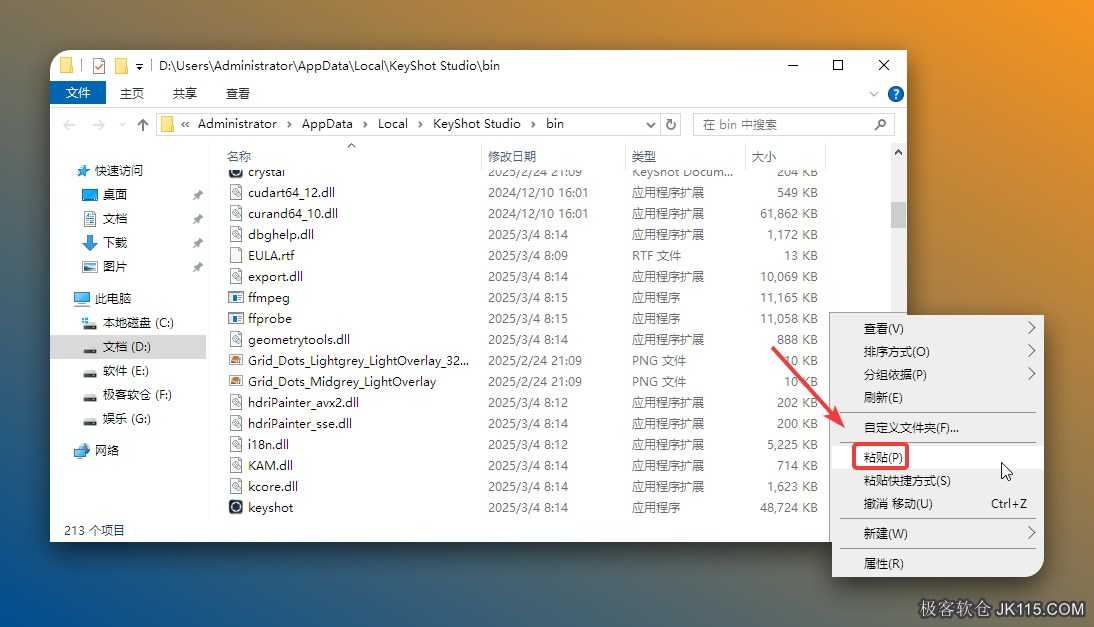This screenshot has height=627, width=1094.
Task: Switch to the 共享 ribbon tab
Action: [x=184, y=93]
